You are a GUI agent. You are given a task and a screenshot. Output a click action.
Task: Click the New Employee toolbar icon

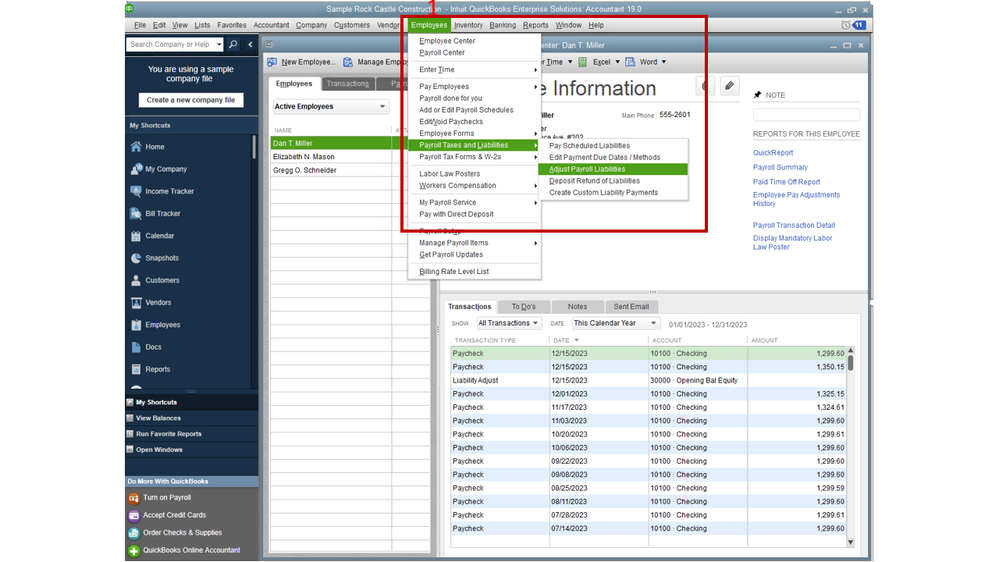click(272, 62)
